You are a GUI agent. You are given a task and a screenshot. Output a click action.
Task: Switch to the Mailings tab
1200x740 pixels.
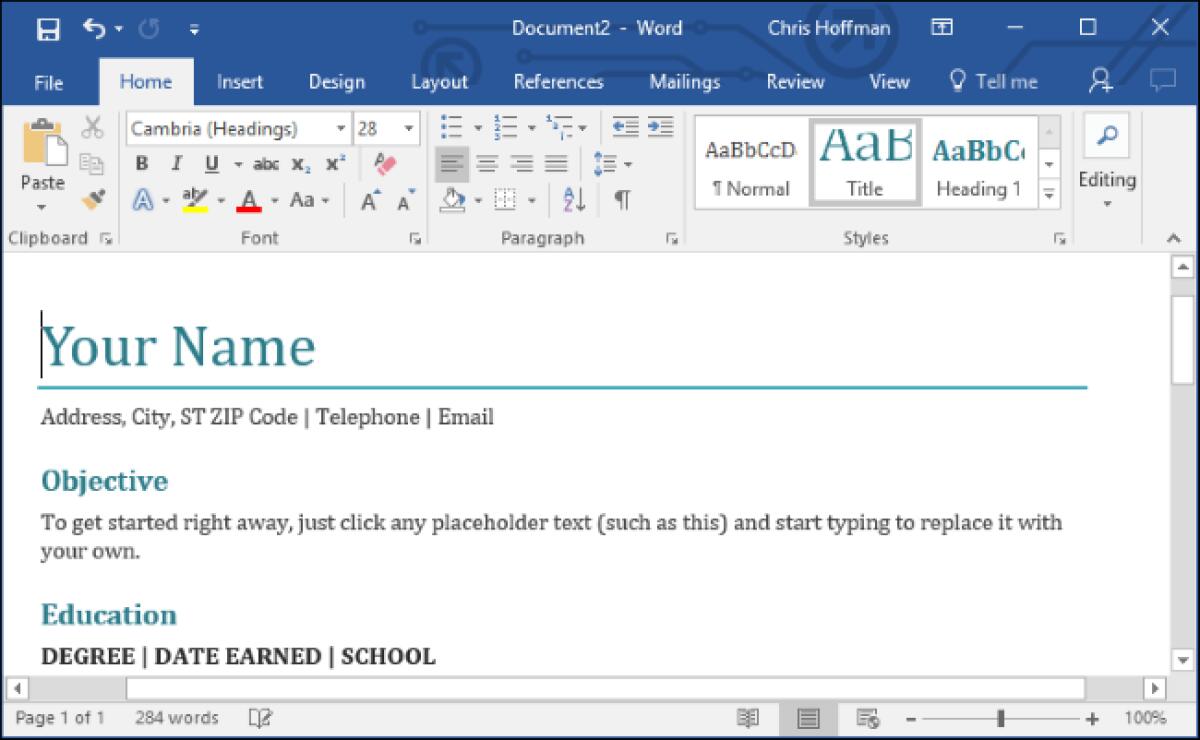[x=684, y=82]
